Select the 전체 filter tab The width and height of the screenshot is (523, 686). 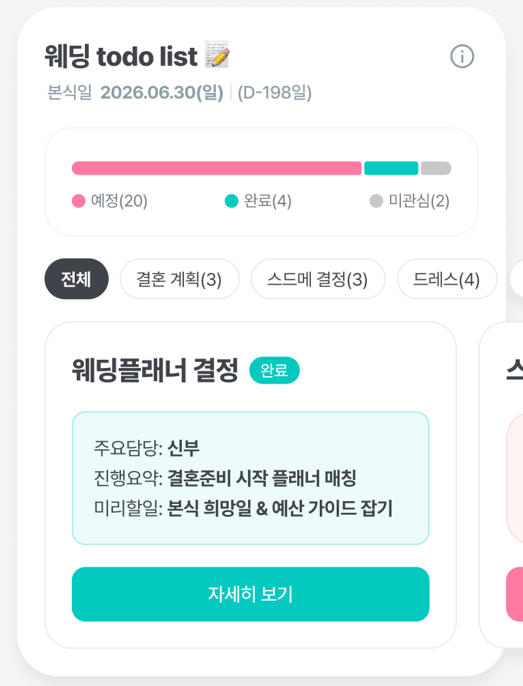coord(77,279)
